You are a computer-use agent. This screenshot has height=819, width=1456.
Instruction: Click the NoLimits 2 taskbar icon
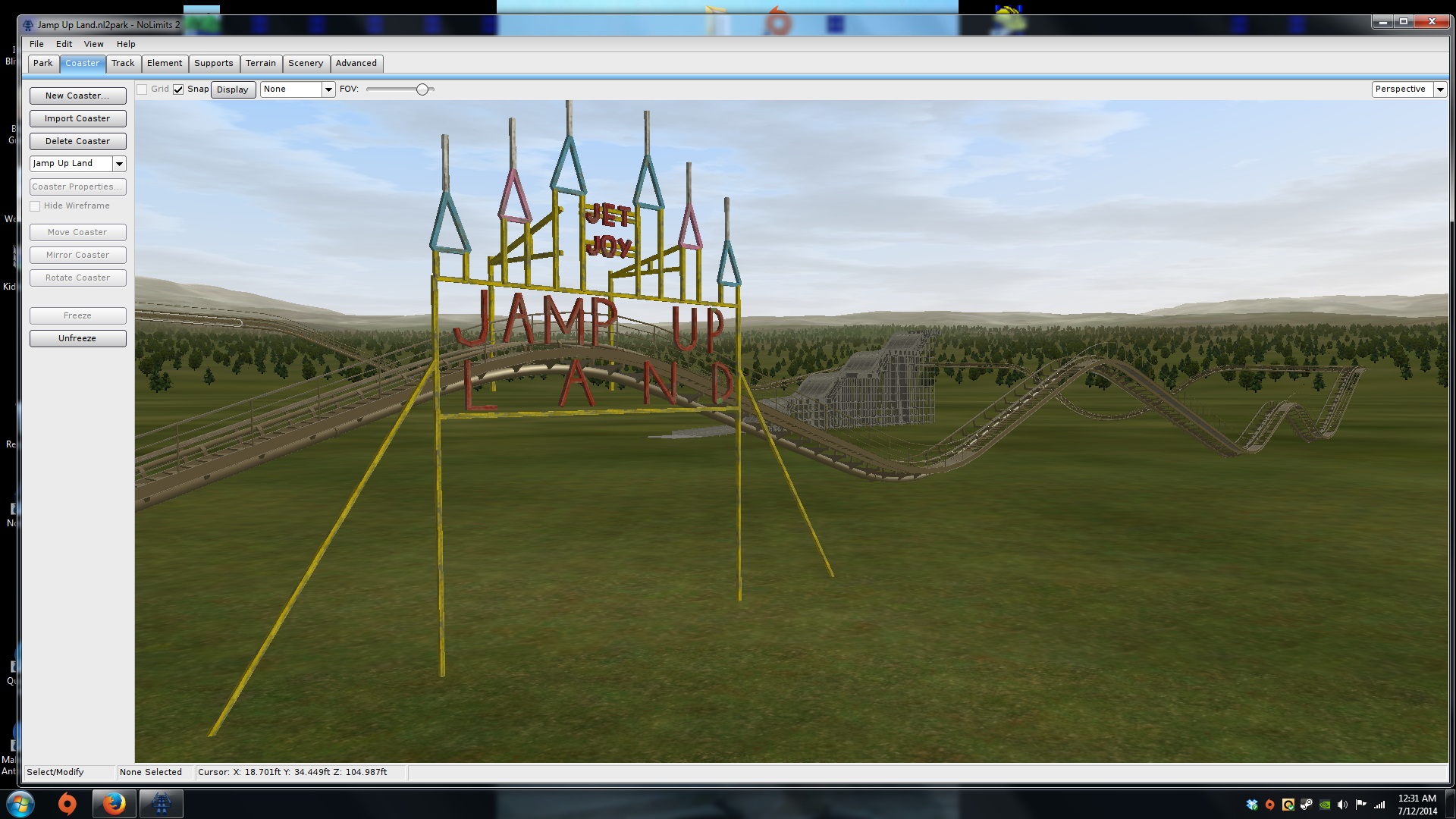pyautogui.click(x=161, y=803)
